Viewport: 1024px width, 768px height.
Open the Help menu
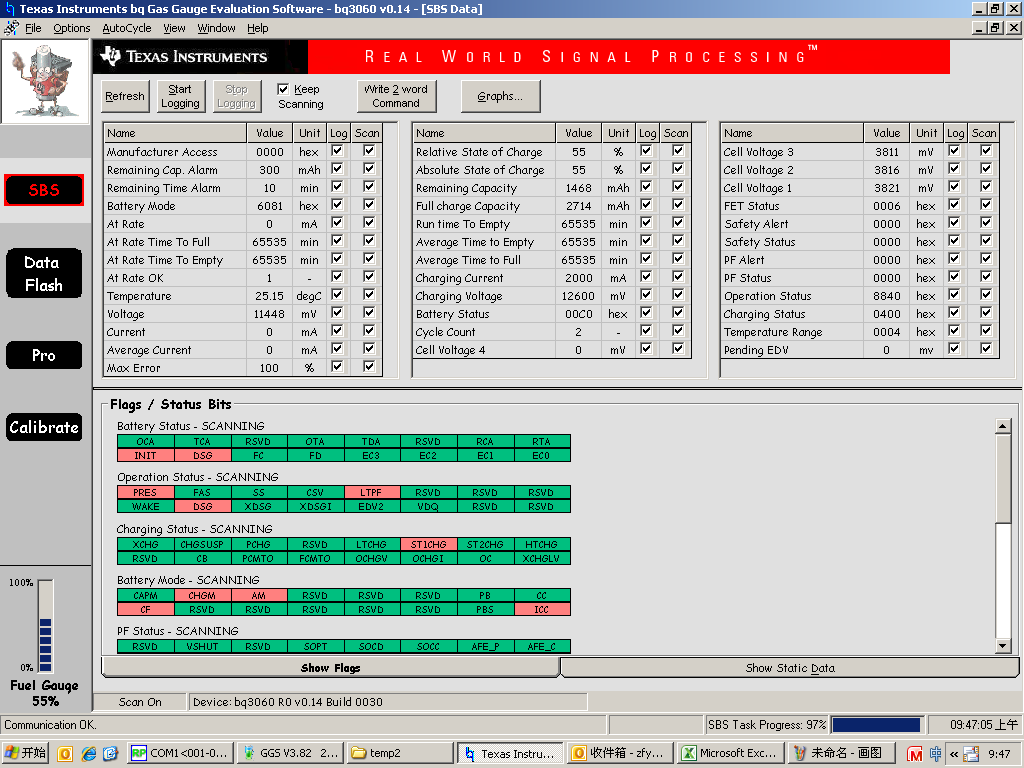(x=257, y=28)
